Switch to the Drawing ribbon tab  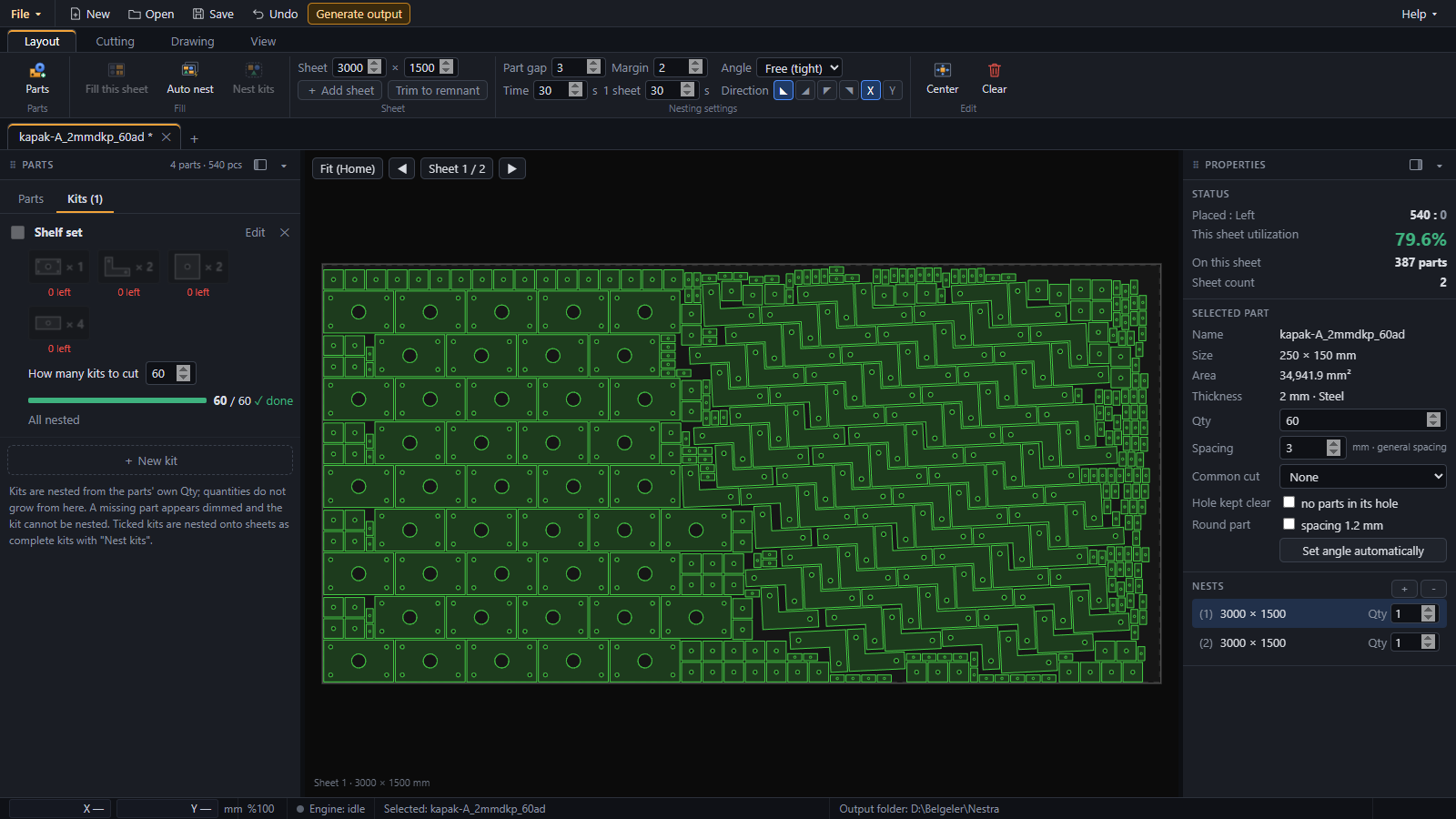193,42
